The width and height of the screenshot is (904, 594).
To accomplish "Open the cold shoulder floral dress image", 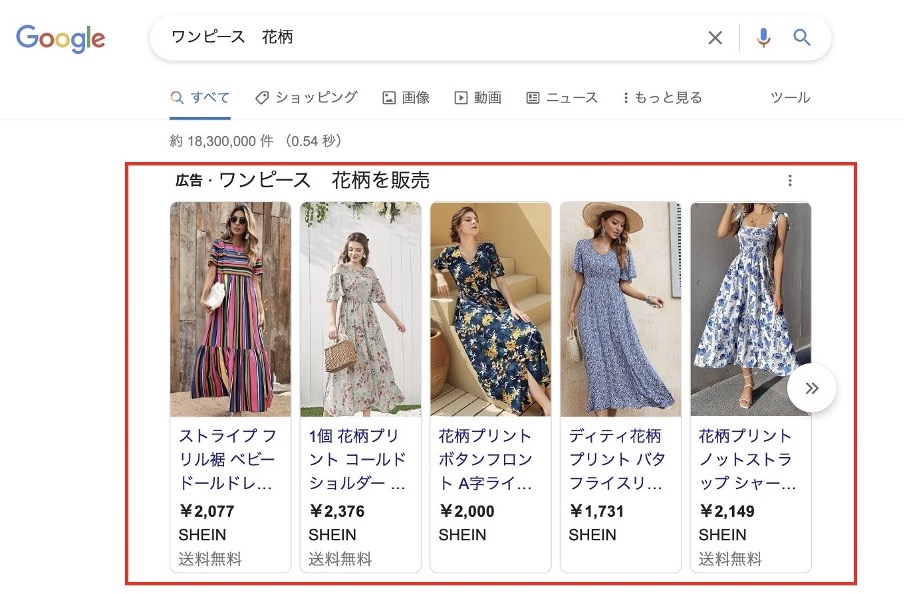I will coord(360,309).
